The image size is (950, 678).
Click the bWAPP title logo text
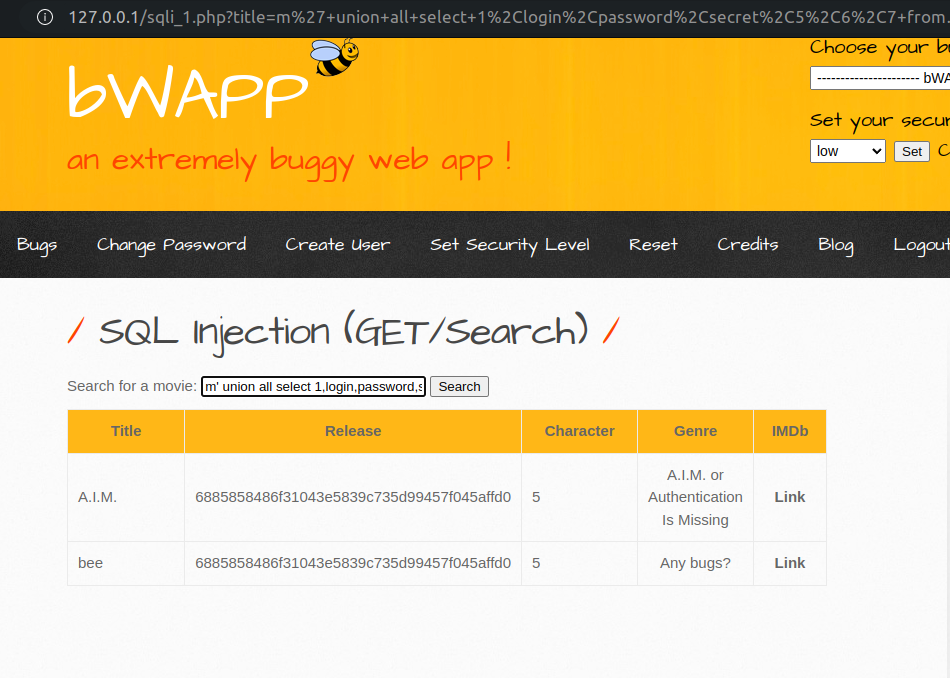[x=188, y=91]
